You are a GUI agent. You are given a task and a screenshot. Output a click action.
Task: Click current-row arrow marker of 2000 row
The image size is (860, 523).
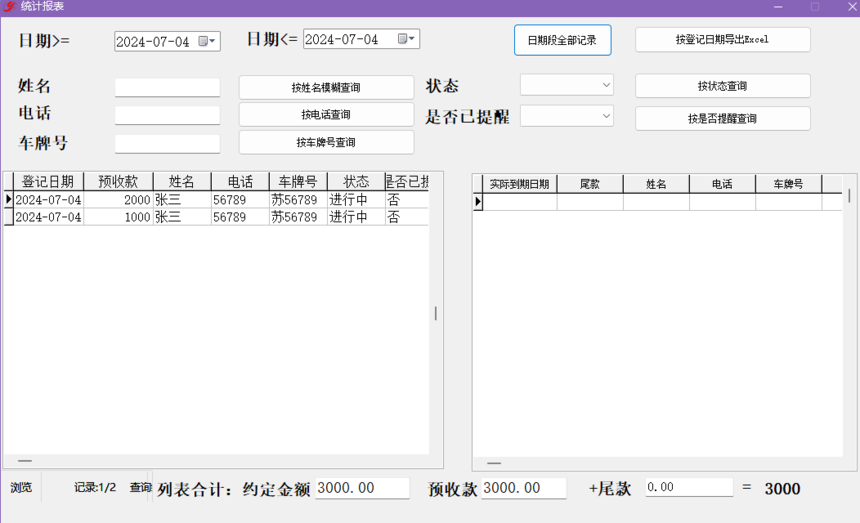8,200
